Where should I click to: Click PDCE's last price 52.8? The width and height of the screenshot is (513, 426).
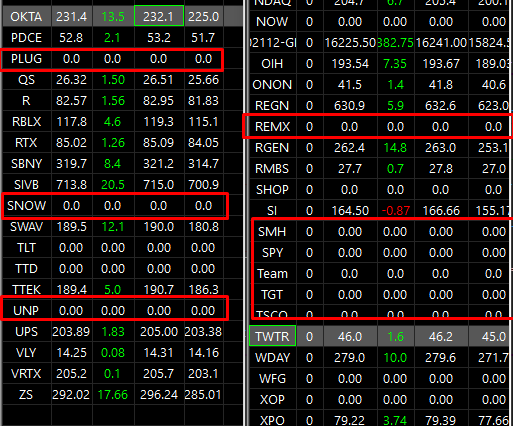[x=71, y=37]
